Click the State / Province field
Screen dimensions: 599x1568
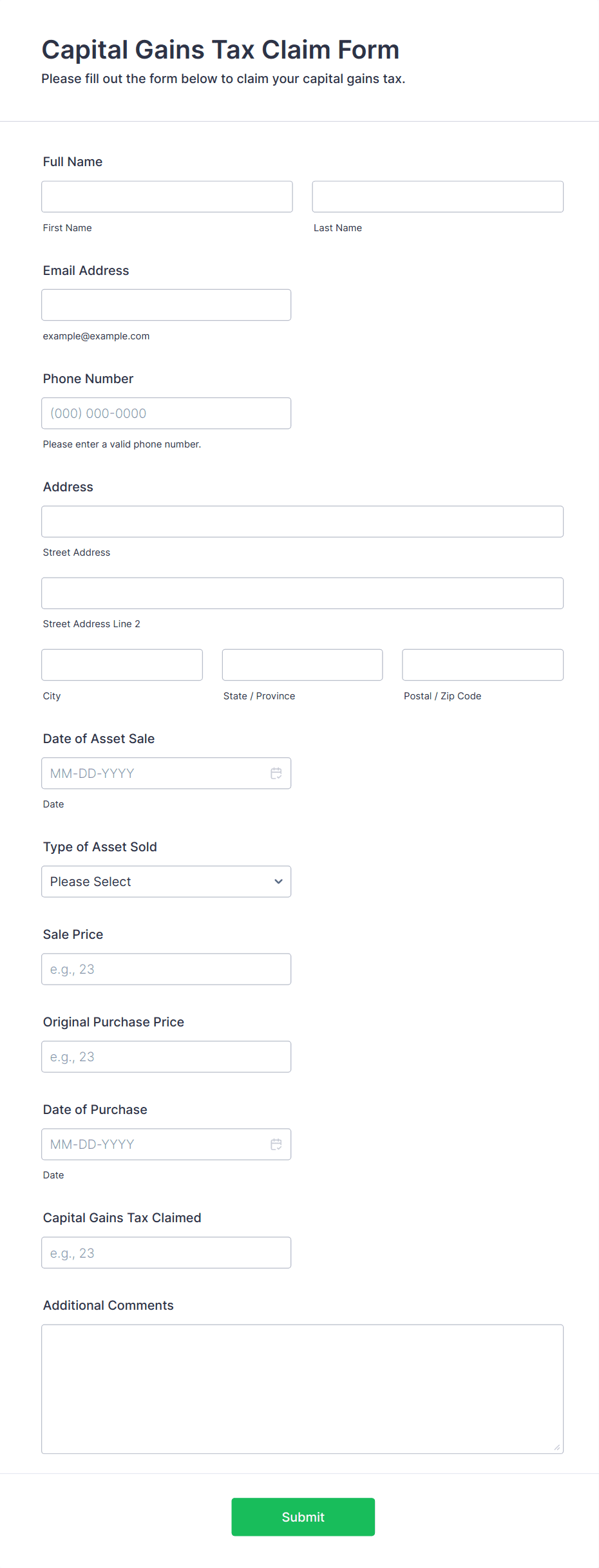click(302, 665)
